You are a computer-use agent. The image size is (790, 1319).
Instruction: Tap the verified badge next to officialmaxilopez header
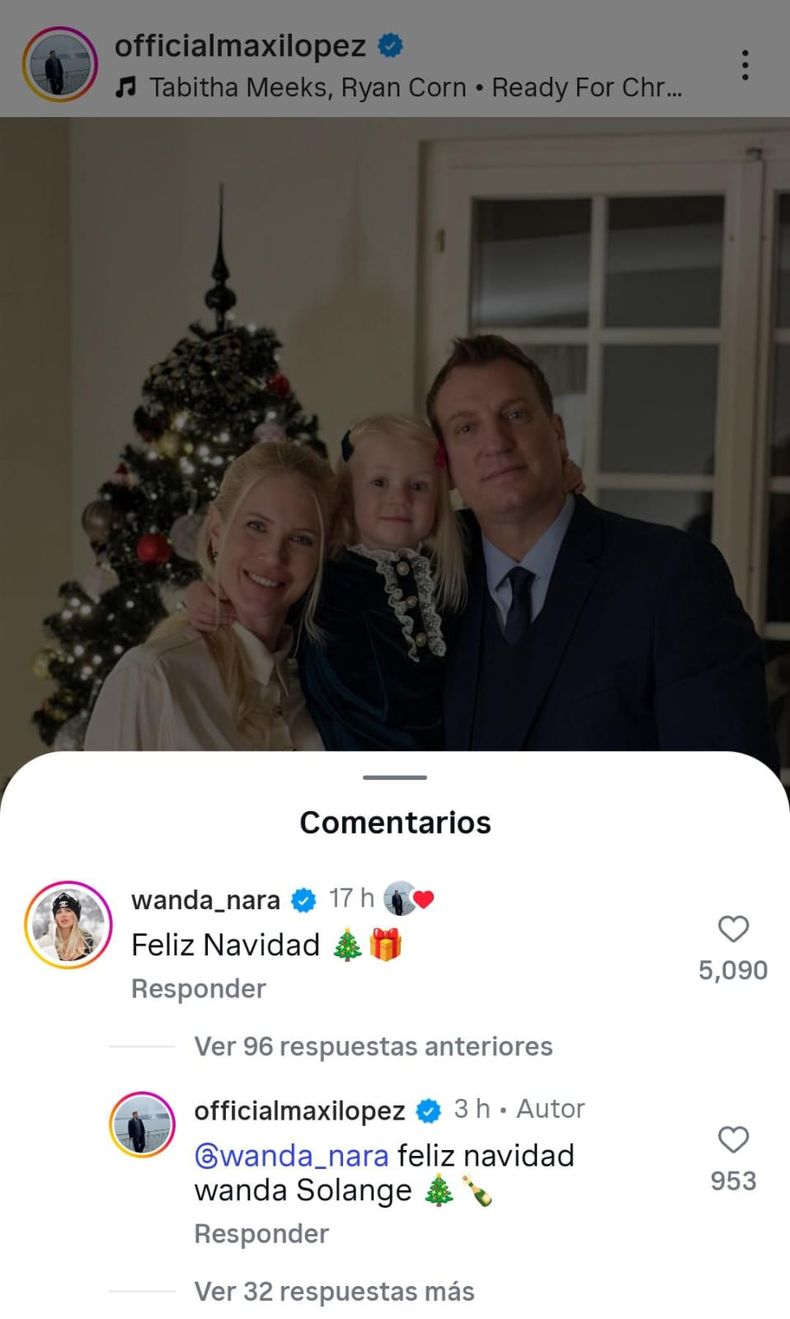pyautogui.click(x=390, y=46)
